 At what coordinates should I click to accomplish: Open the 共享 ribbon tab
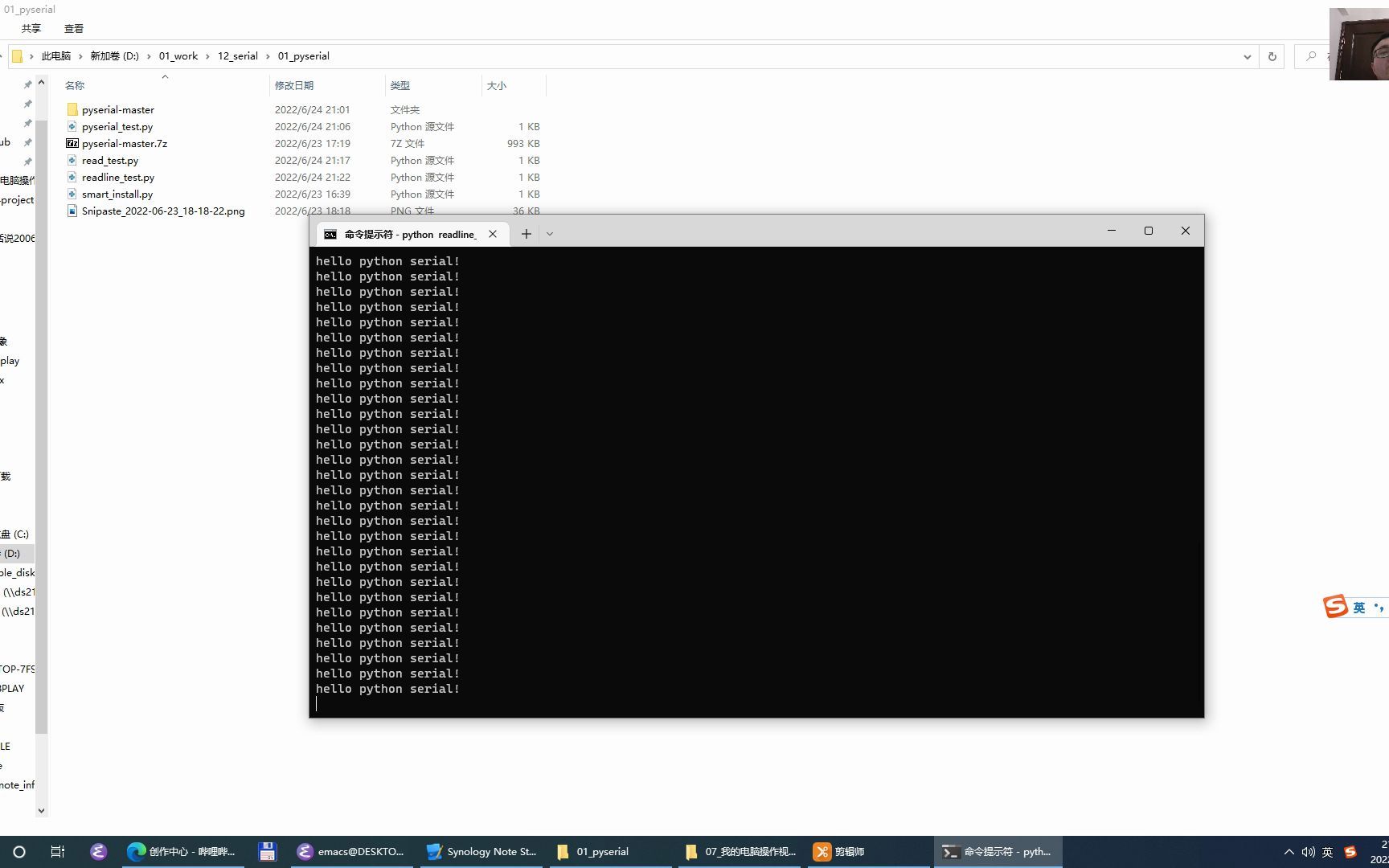coord(31,28)
